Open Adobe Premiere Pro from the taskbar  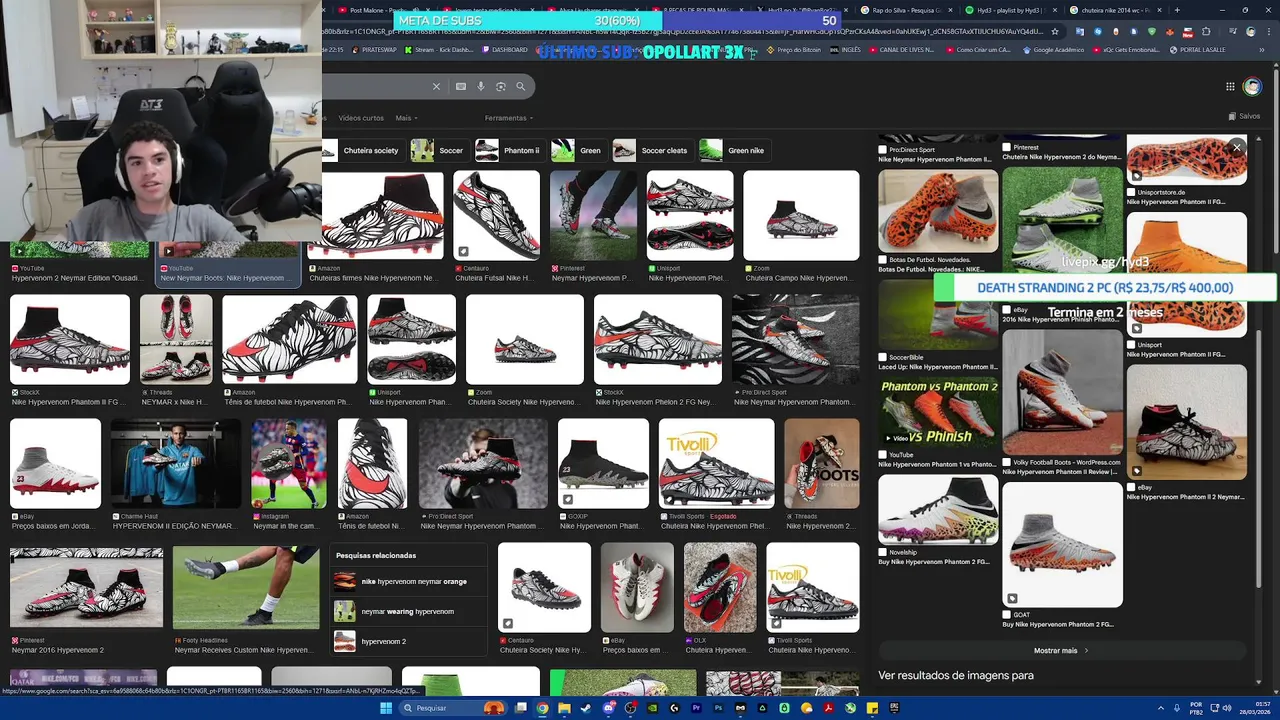coord(696,708)
